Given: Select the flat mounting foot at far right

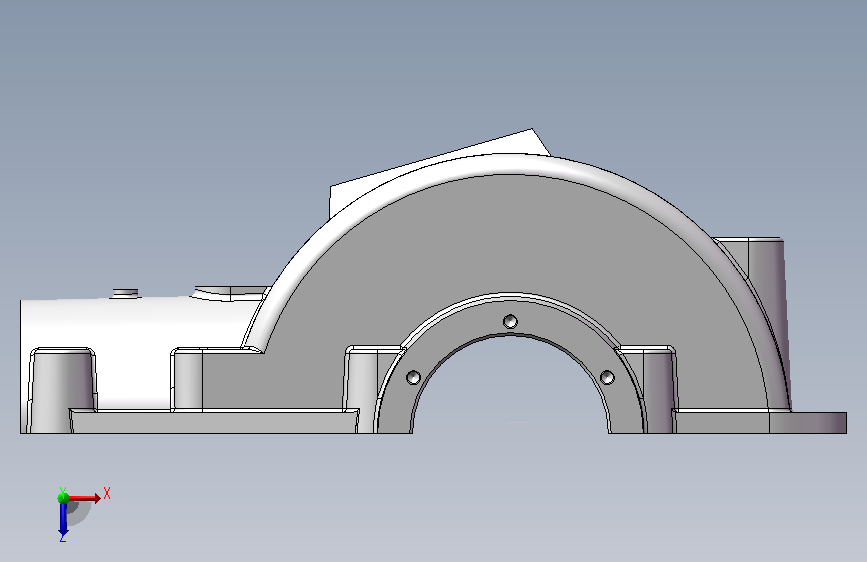Looking at the screenshot, I should [807, 423].
